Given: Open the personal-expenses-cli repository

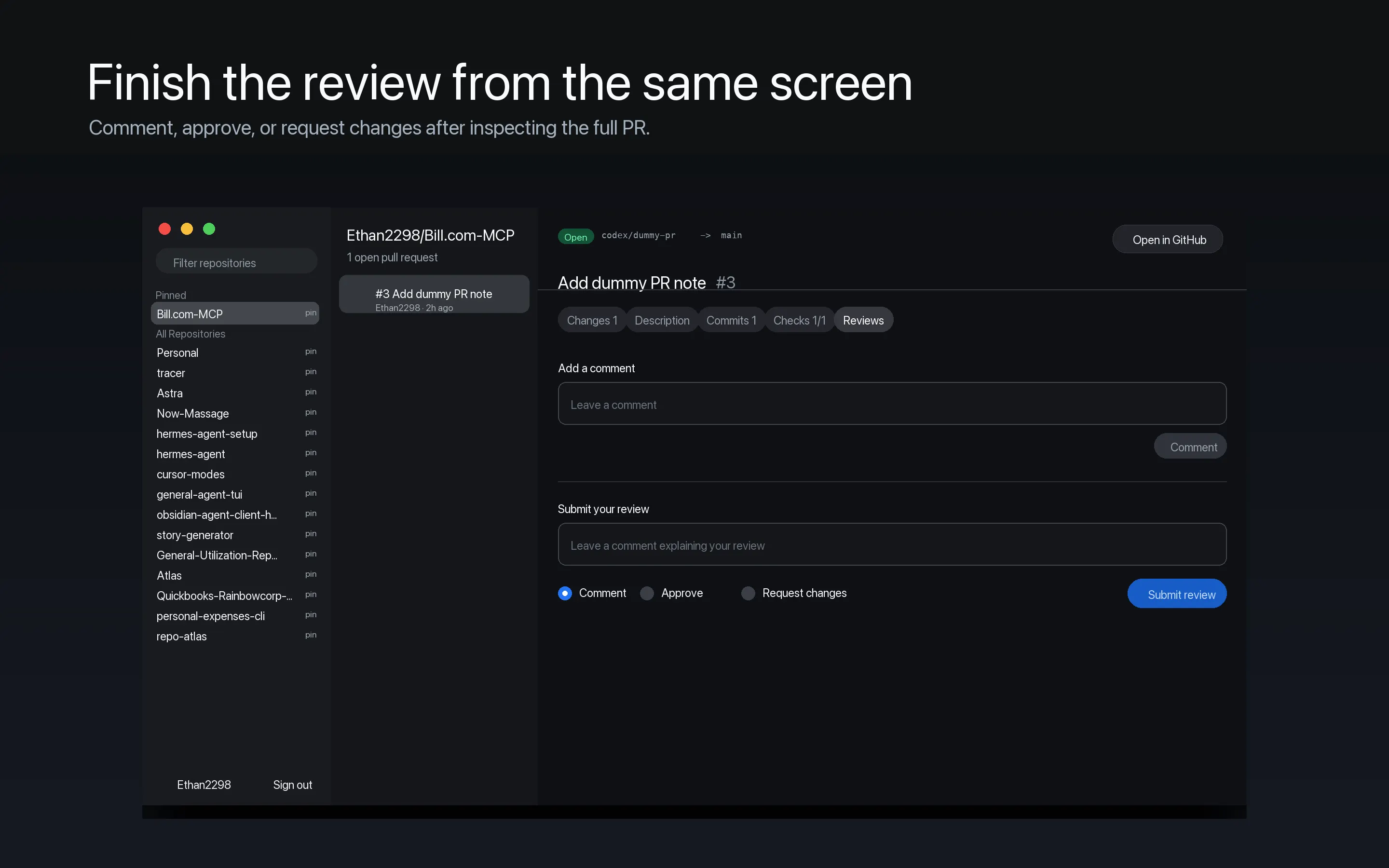Looking at the screenshot, I should [235, 616].
